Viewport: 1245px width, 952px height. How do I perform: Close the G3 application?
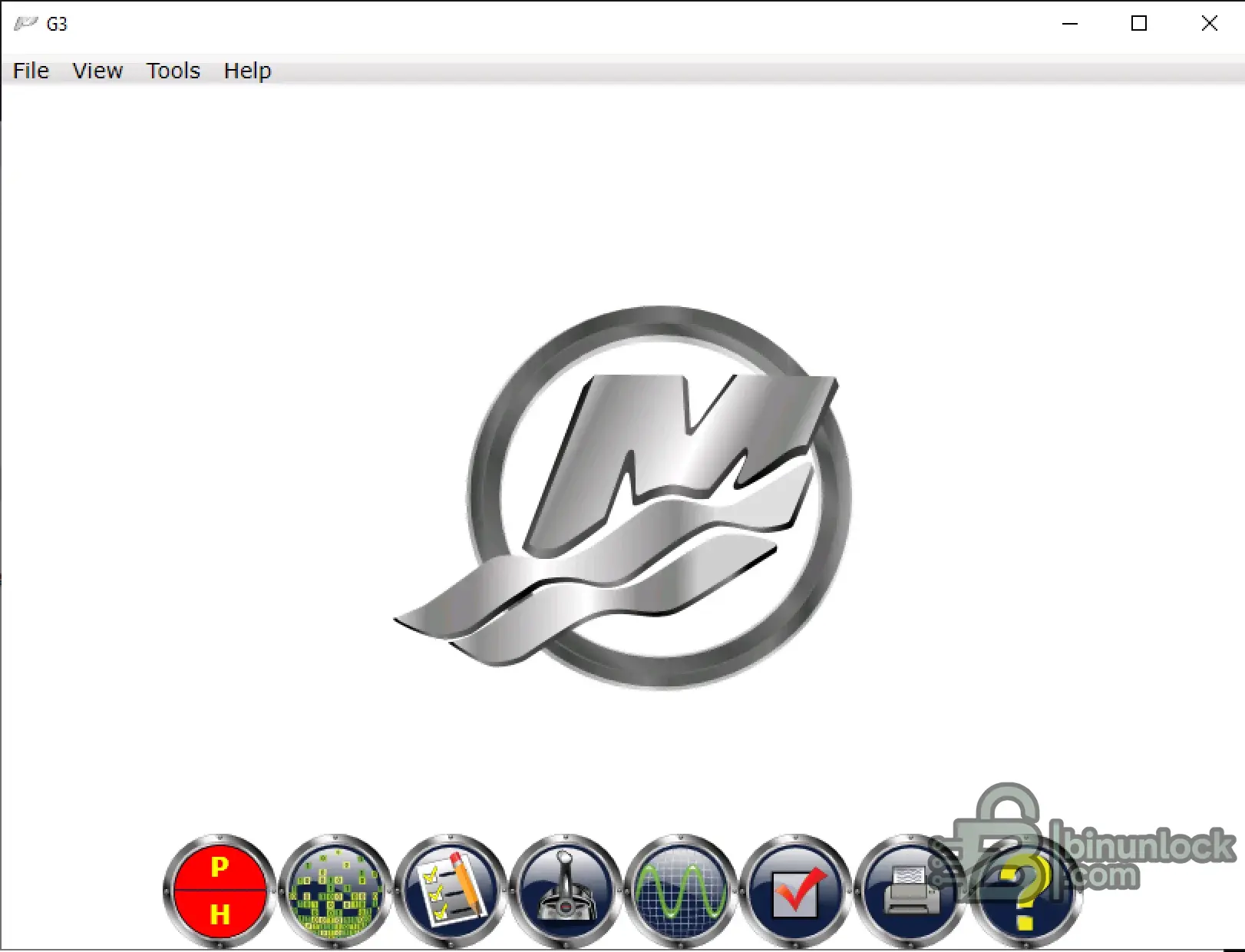pyautogui.click(x=1209, y=24)
